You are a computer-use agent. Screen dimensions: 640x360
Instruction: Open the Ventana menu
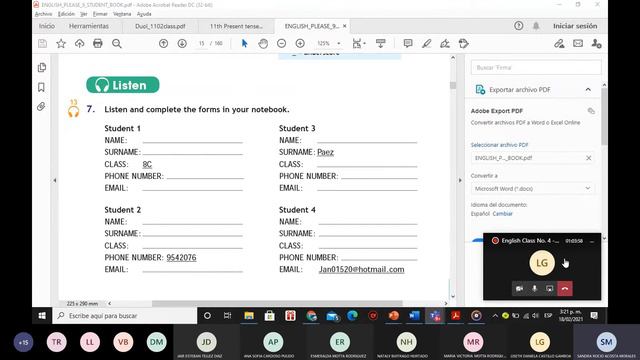click(x=122, y=14)
